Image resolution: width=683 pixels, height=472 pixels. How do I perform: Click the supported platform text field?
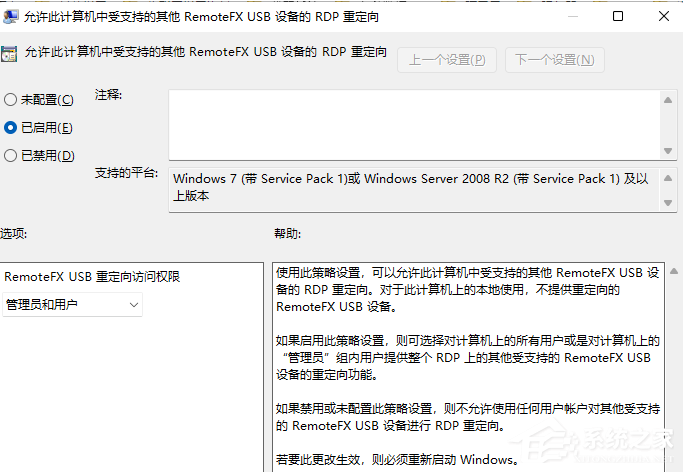coord(415,190)
